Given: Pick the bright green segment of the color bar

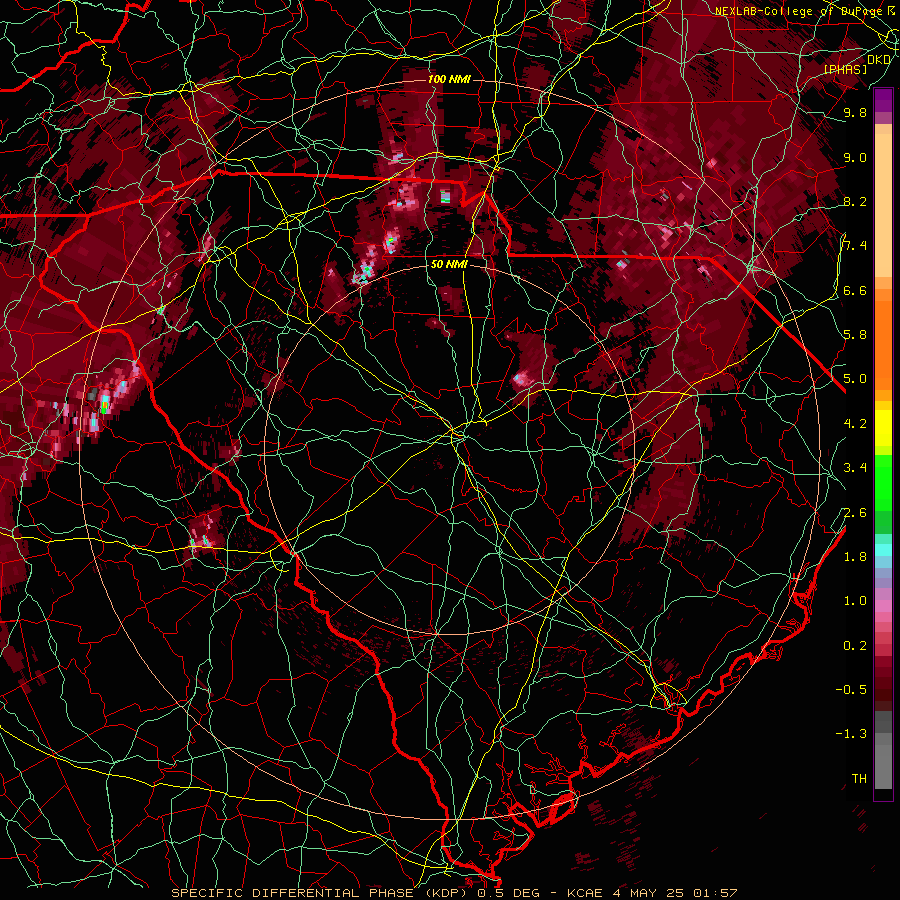Looking at the screenshot, I should pos(883,482).
